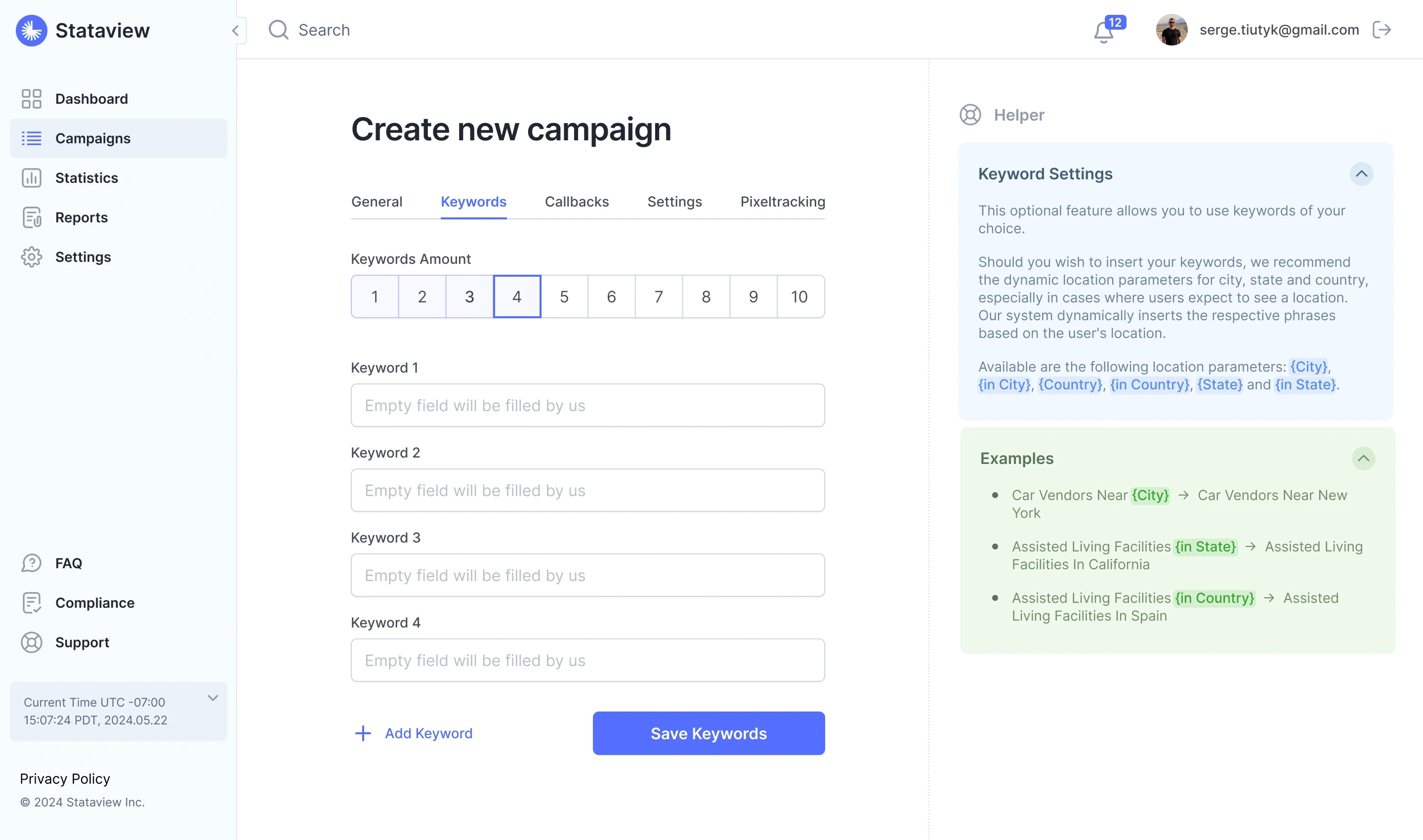Select keywords amount 7
The height and width of the screenshot is (840, 1423).
pos(658,296)
